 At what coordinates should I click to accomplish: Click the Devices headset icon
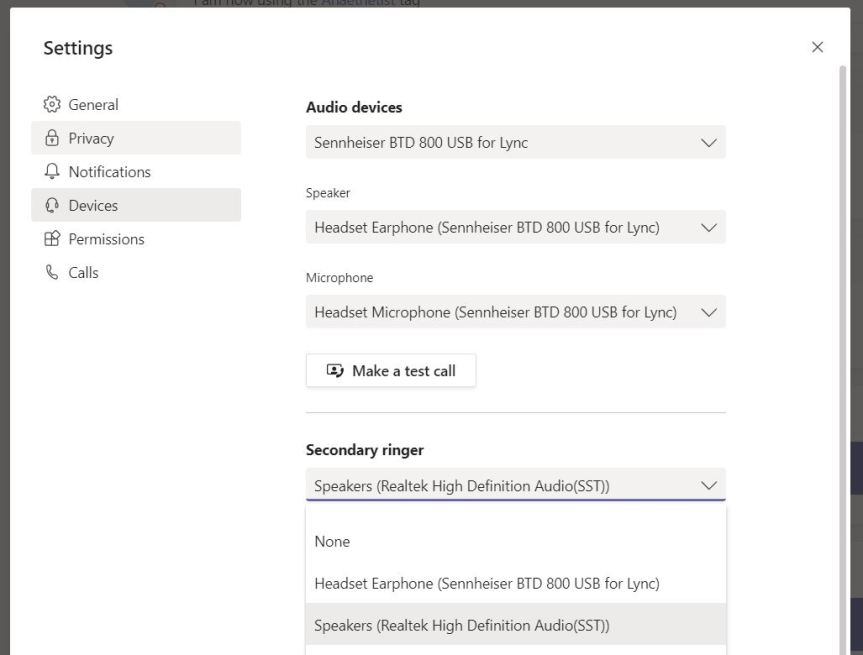(x=53, y=206)
